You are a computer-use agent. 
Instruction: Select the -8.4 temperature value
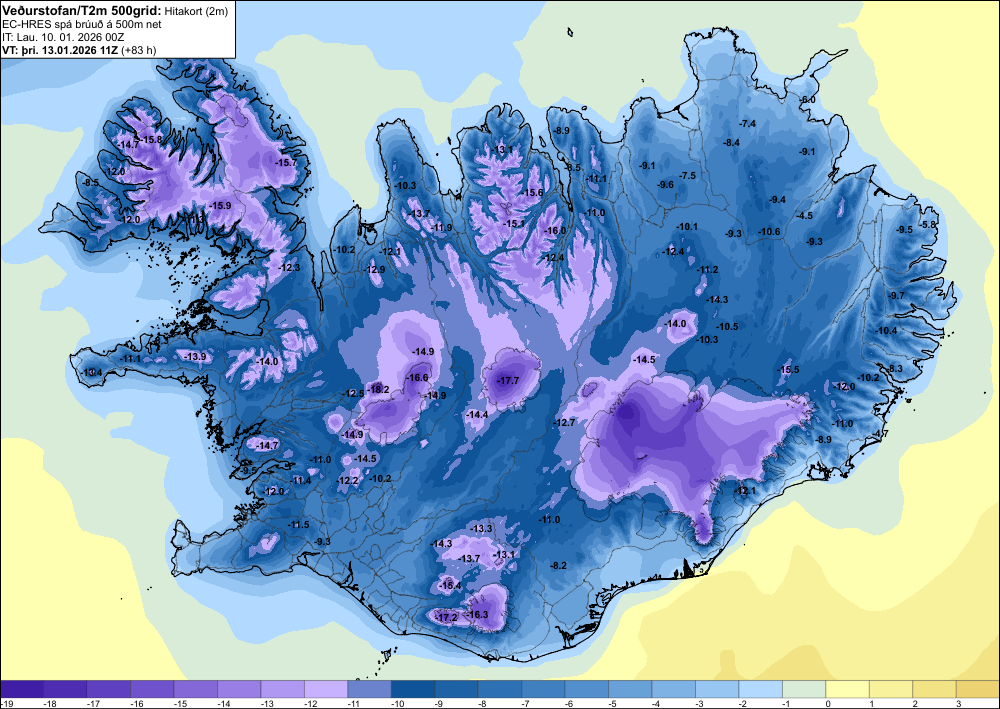point(731,142)
